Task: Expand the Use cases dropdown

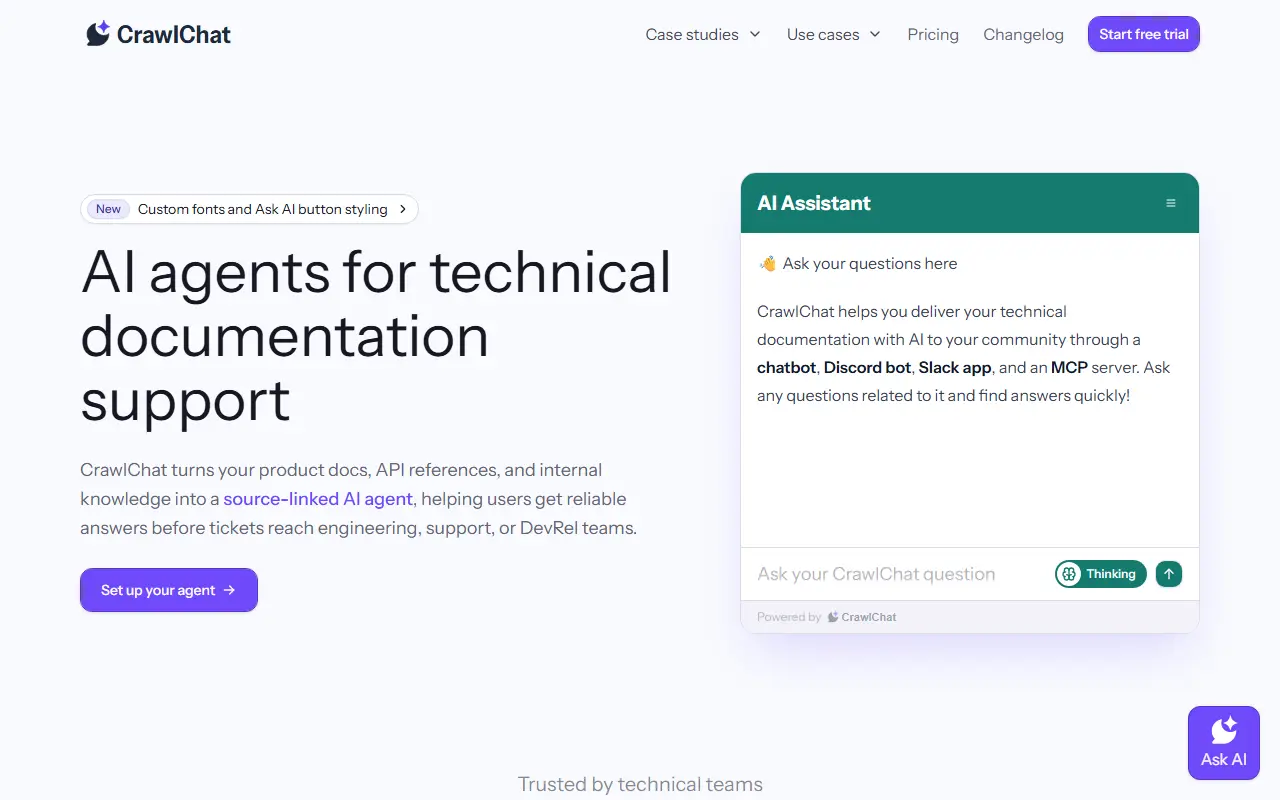Action: click(833, 34)
